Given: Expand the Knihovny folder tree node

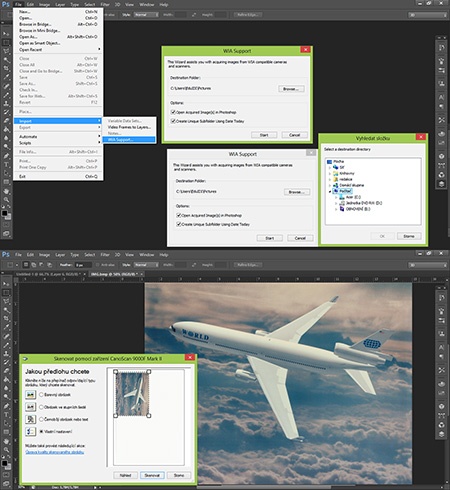Looking at the screenshot, I should 330,173.
